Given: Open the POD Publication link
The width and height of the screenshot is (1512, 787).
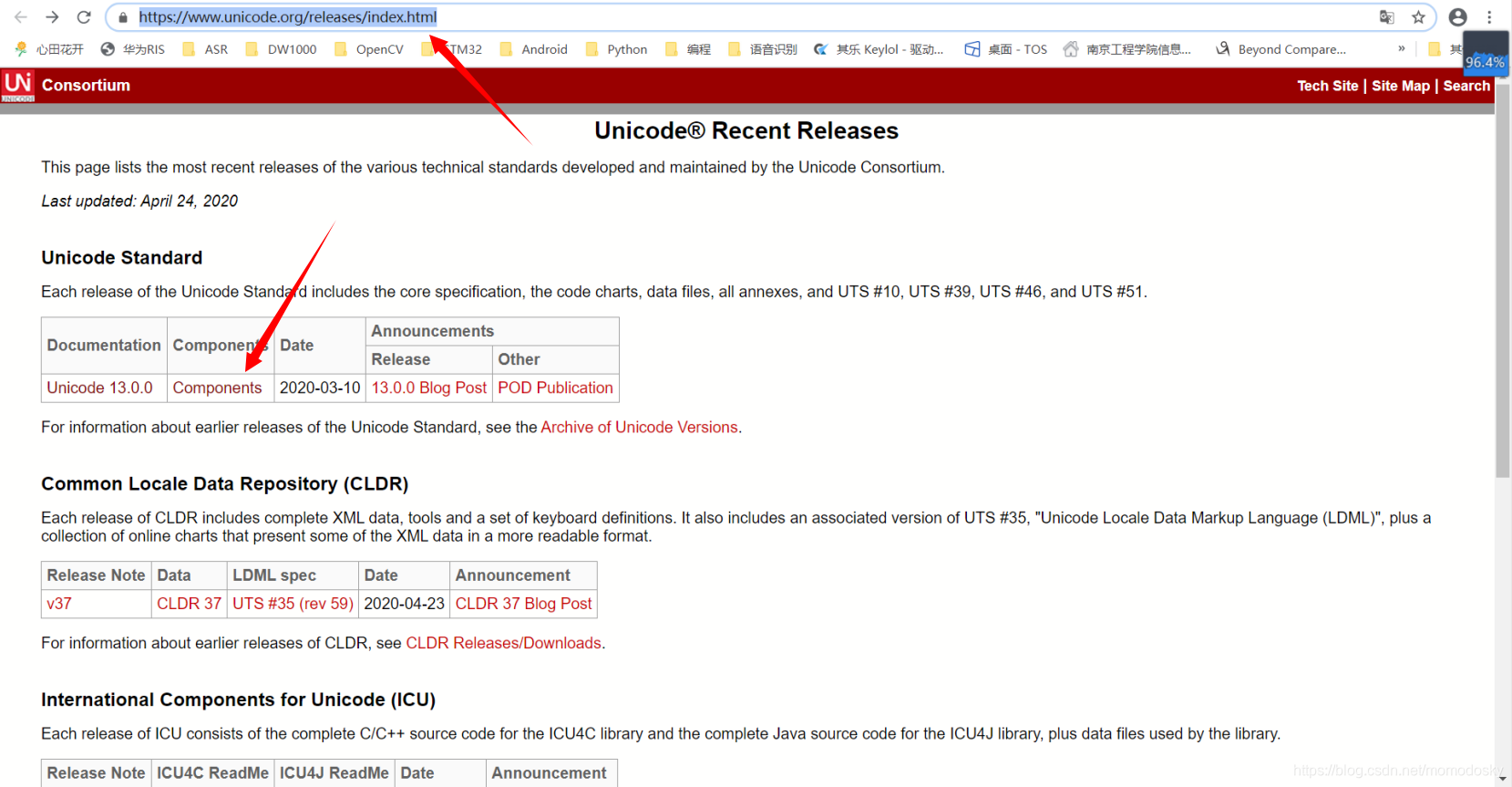Looking at the screenshot, I should (555, 388).
